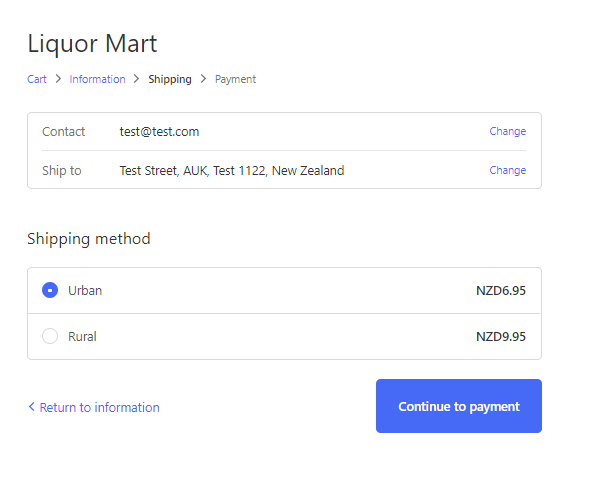The image size is (593, 502).
Task: Click the NZD6.95 Urban price
Action: [x=501, y=291]
